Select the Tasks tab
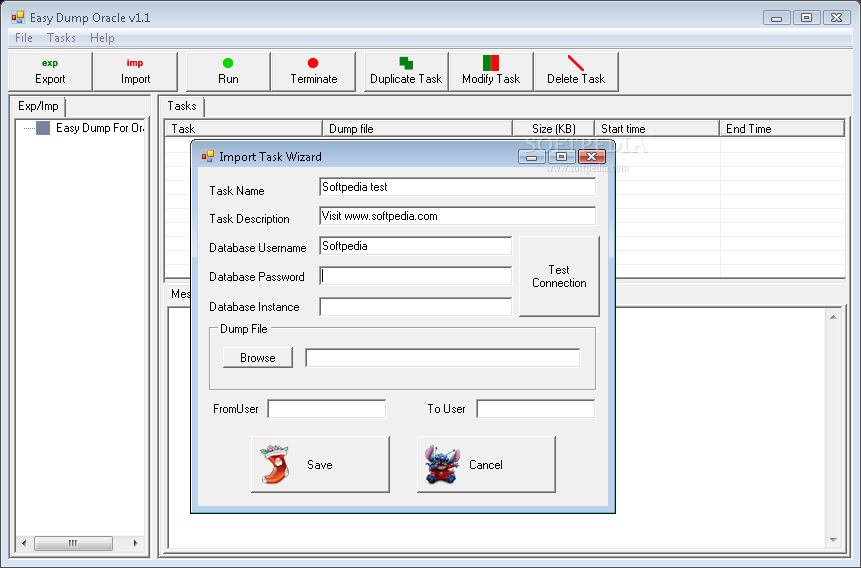This screenshot has height=568, width=861. click(x=182, y=106)
